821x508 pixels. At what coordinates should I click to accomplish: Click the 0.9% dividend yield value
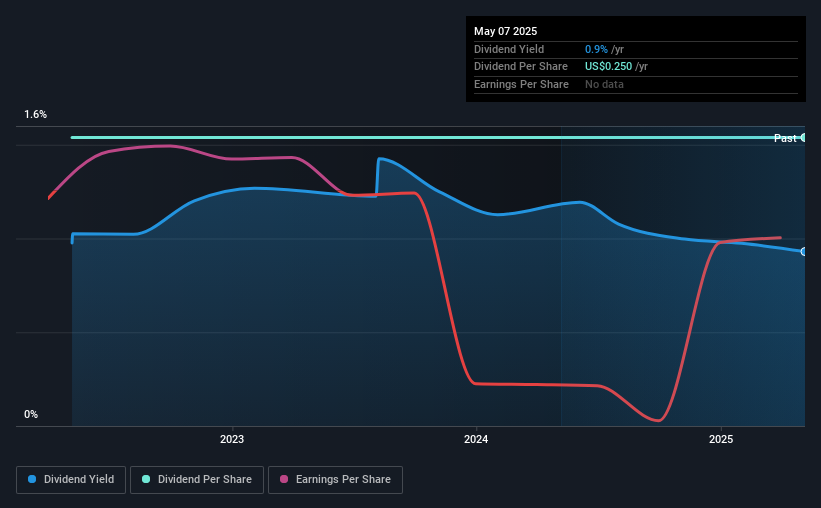click(x=596, y=49)
